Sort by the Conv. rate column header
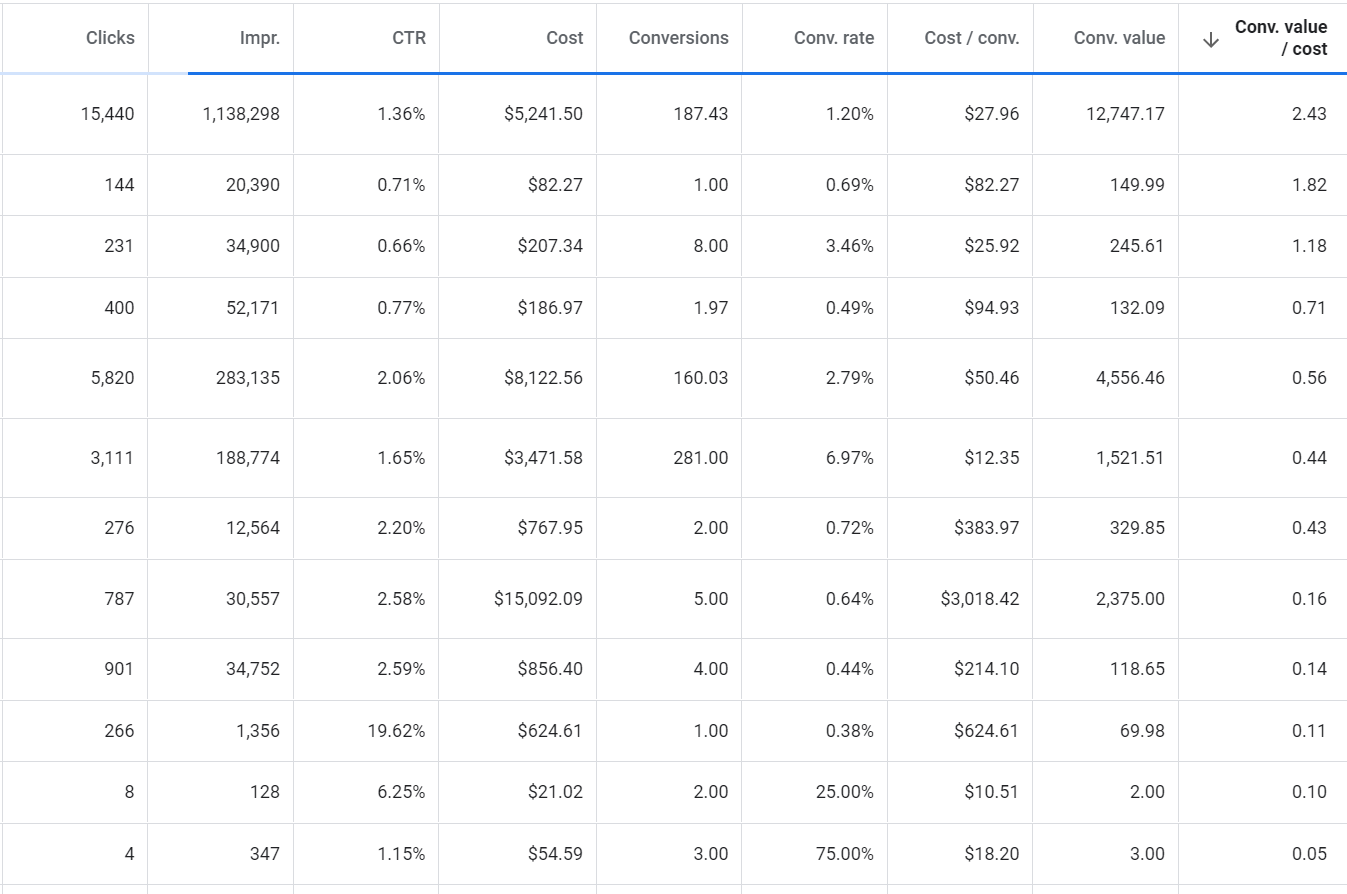This screenshot has width=1347, height=894. tap(834, 38)
